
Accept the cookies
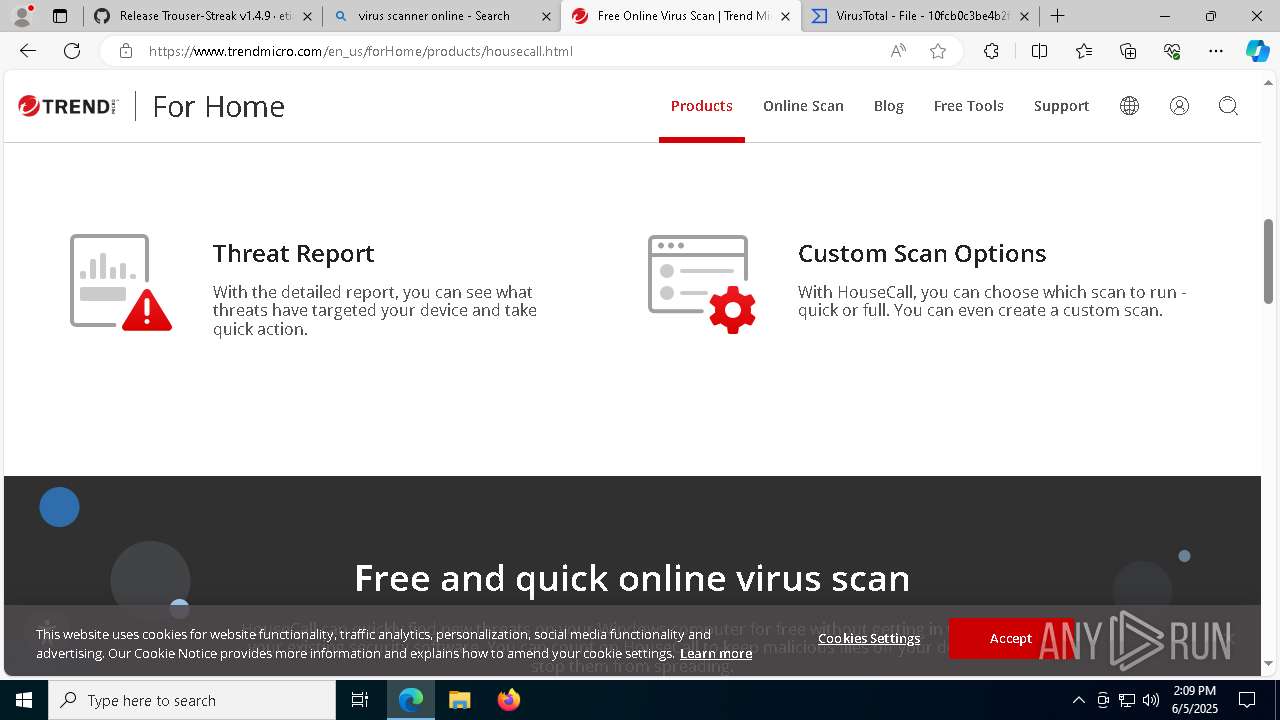[1010, 638]
